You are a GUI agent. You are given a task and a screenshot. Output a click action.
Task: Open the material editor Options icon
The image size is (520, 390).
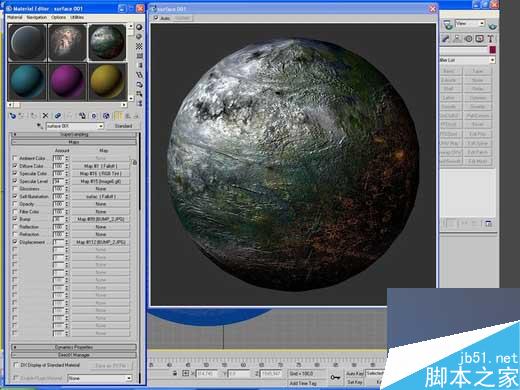tap(139, 85)
